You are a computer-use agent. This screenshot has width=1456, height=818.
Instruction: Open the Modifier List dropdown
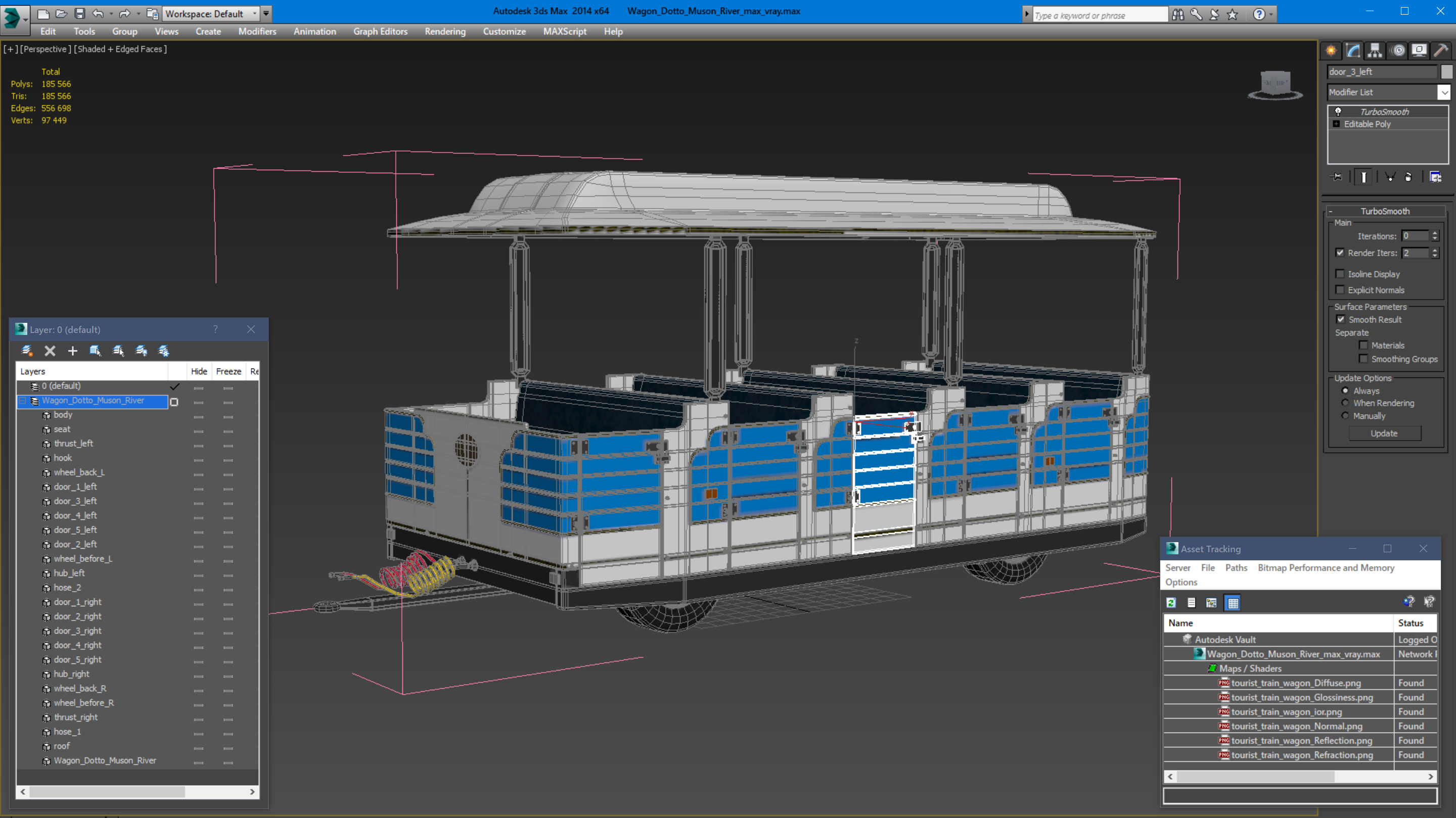click(x=1443, y=92)
